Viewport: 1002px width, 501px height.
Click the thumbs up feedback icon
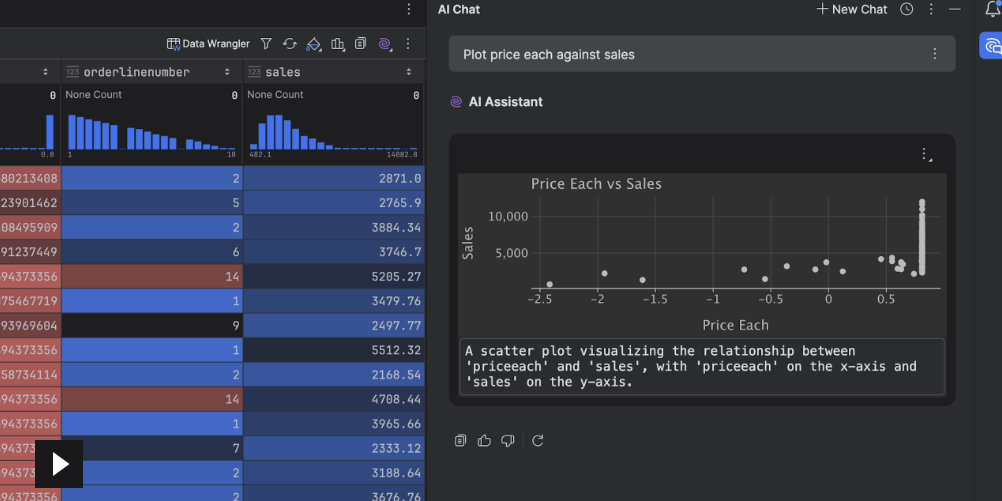tap(484, 440)
